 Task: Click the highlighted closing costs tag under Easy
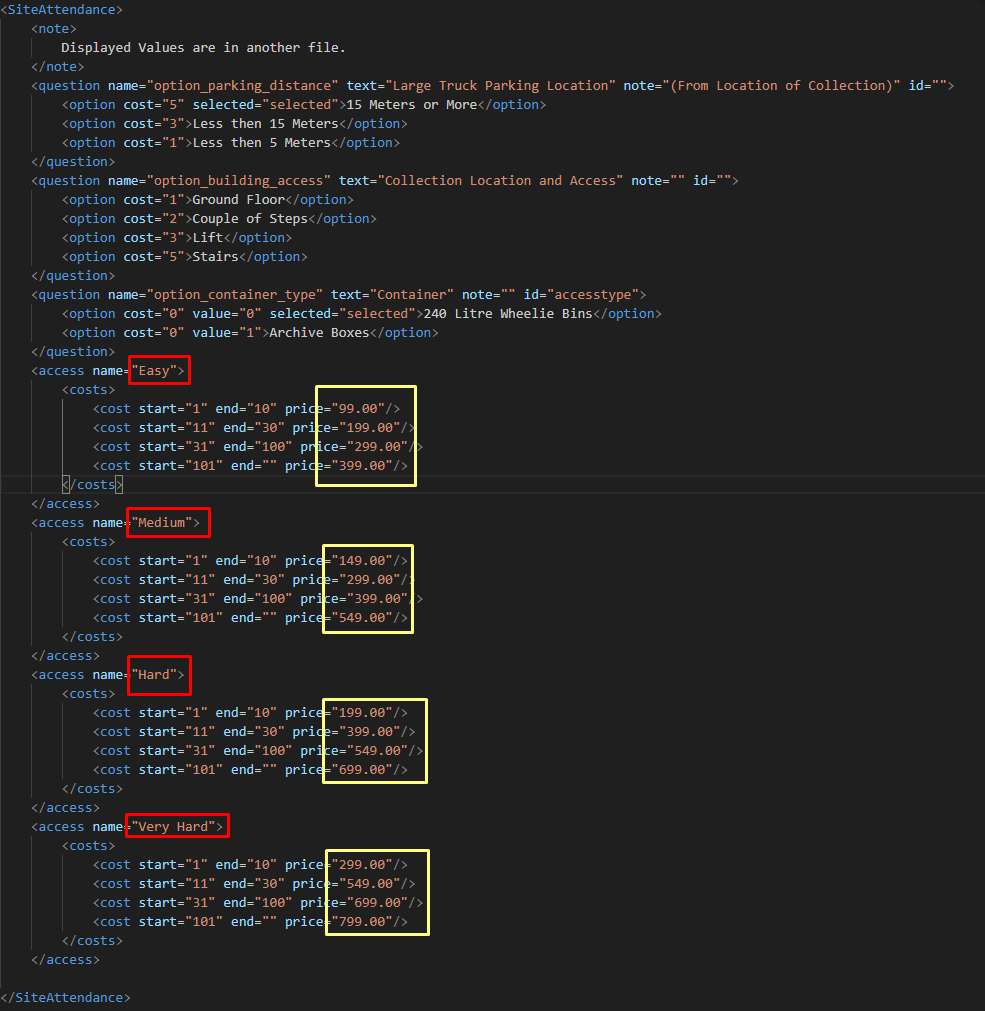pyautogui.click(x=92, y=485)
